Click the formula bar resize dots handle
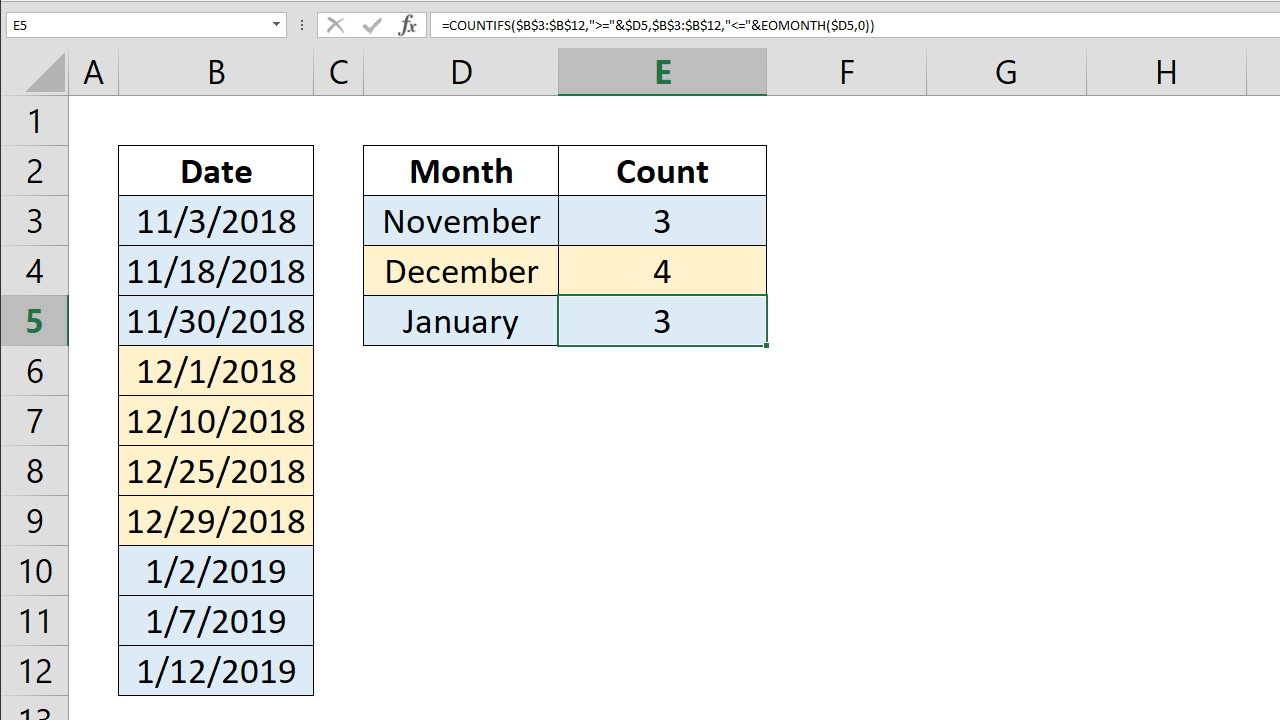Image resolution: width=1280 pixels, height=720 pixels. click(x=302, y=25)
